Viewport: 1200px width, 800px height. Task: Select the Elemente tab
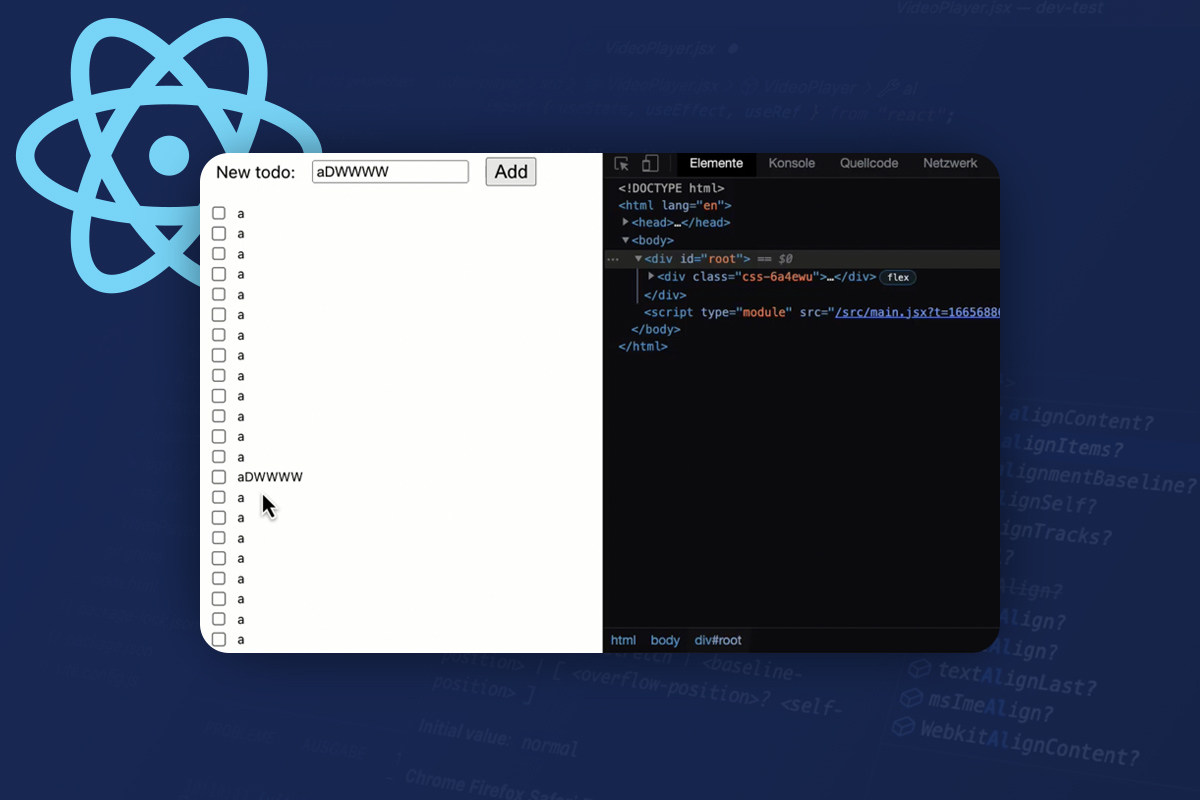click(x=716, y=163)
